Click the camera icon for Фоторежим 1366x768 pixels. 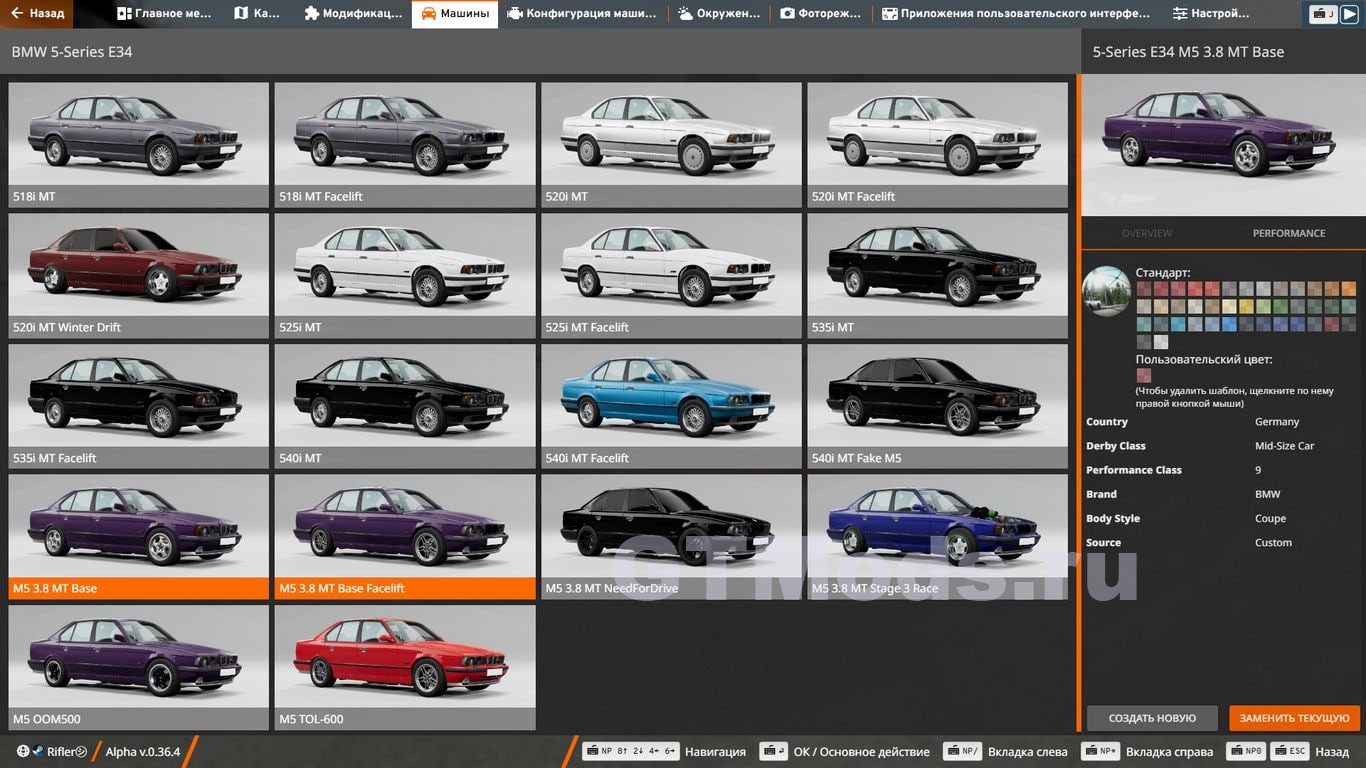(787, 14)
